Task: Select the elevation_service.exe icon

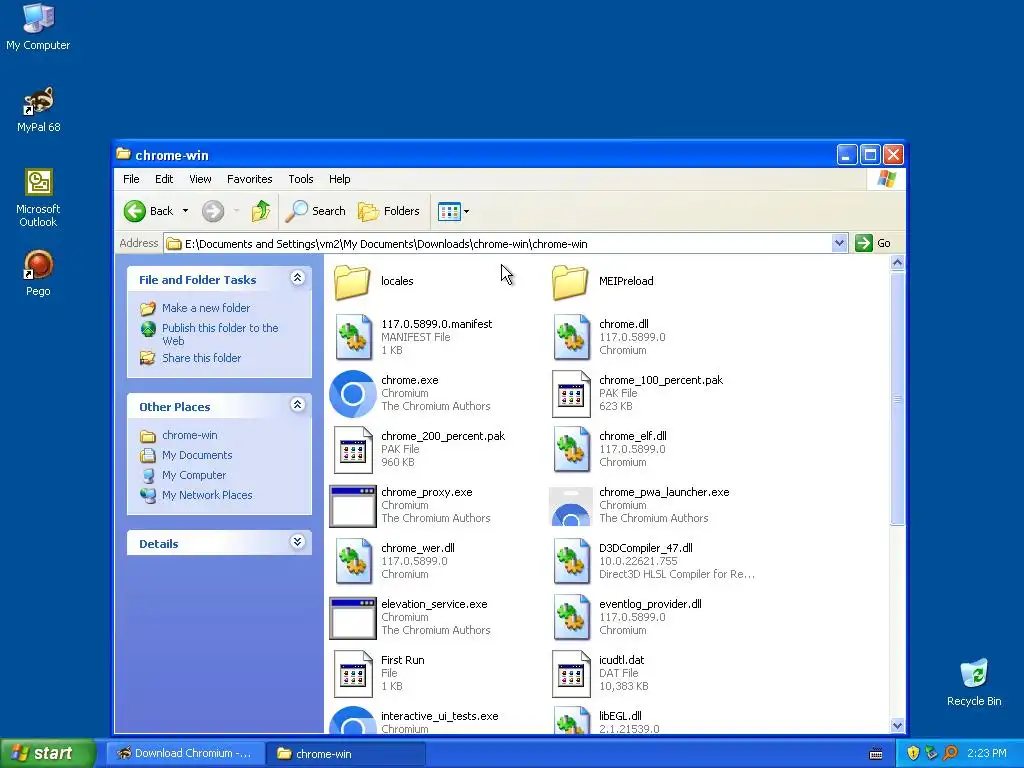Action: (x=353, y=618)
